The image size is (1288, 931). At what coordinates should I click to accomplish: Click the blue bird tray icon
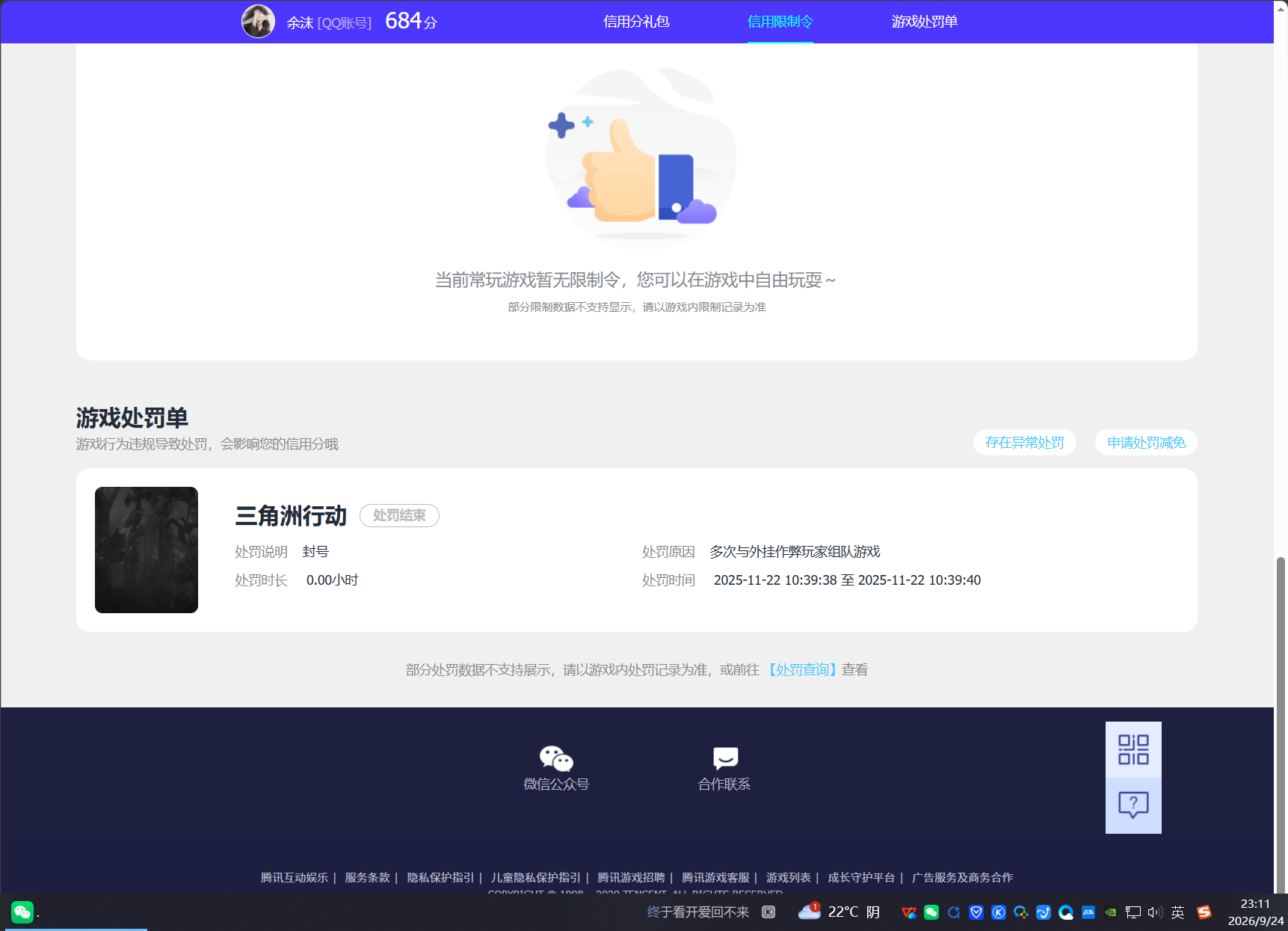click(x=1044, y=912)
